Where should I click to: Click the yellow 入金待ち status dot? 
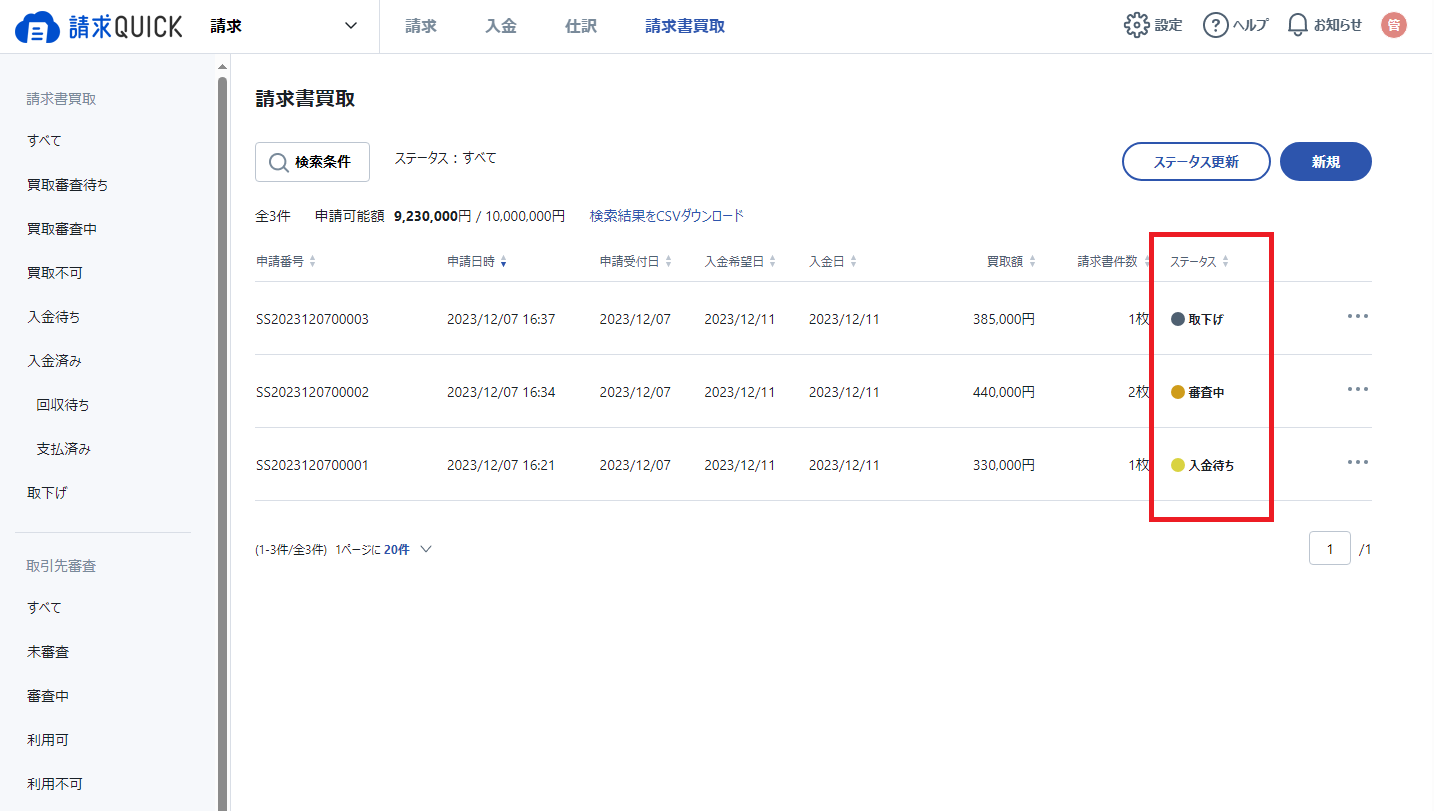(x=1178, y=465)
